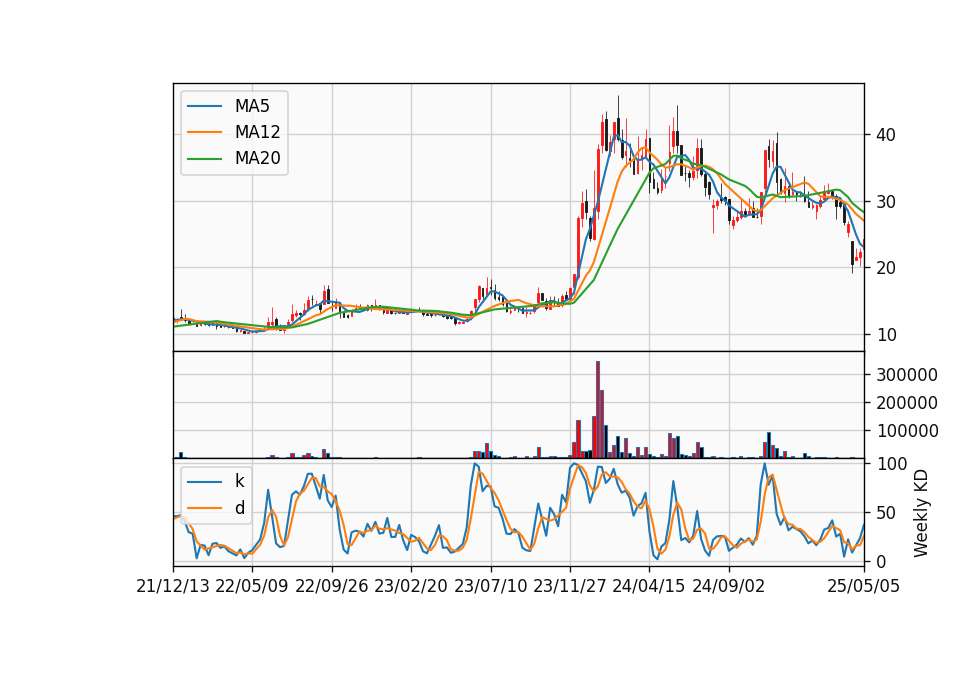Click the KD axis value 50
Image resolution: width=960 pixels, height=690 pixels.
(886, 513)
